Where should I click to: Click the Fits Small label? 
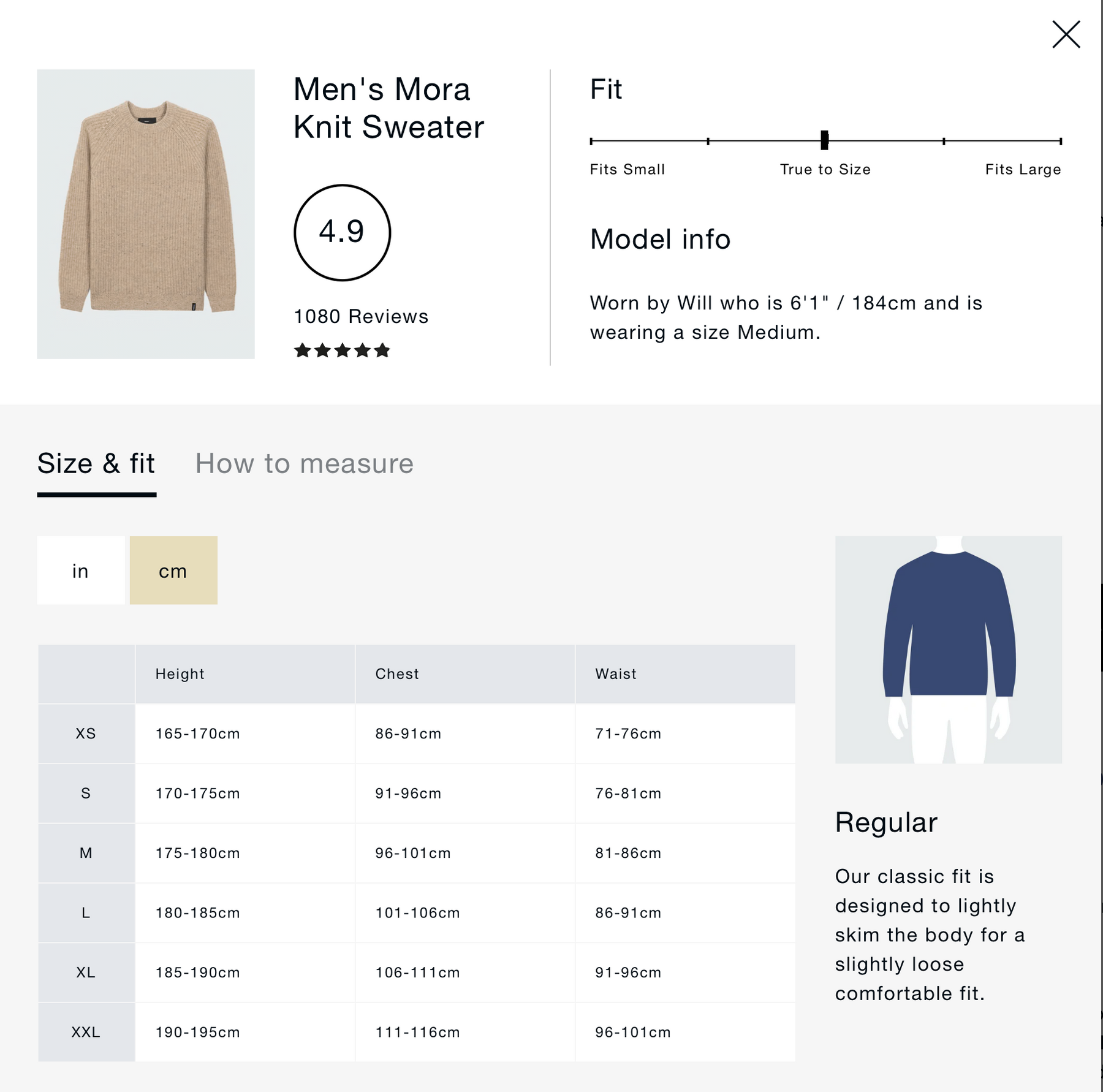point(627,169)
